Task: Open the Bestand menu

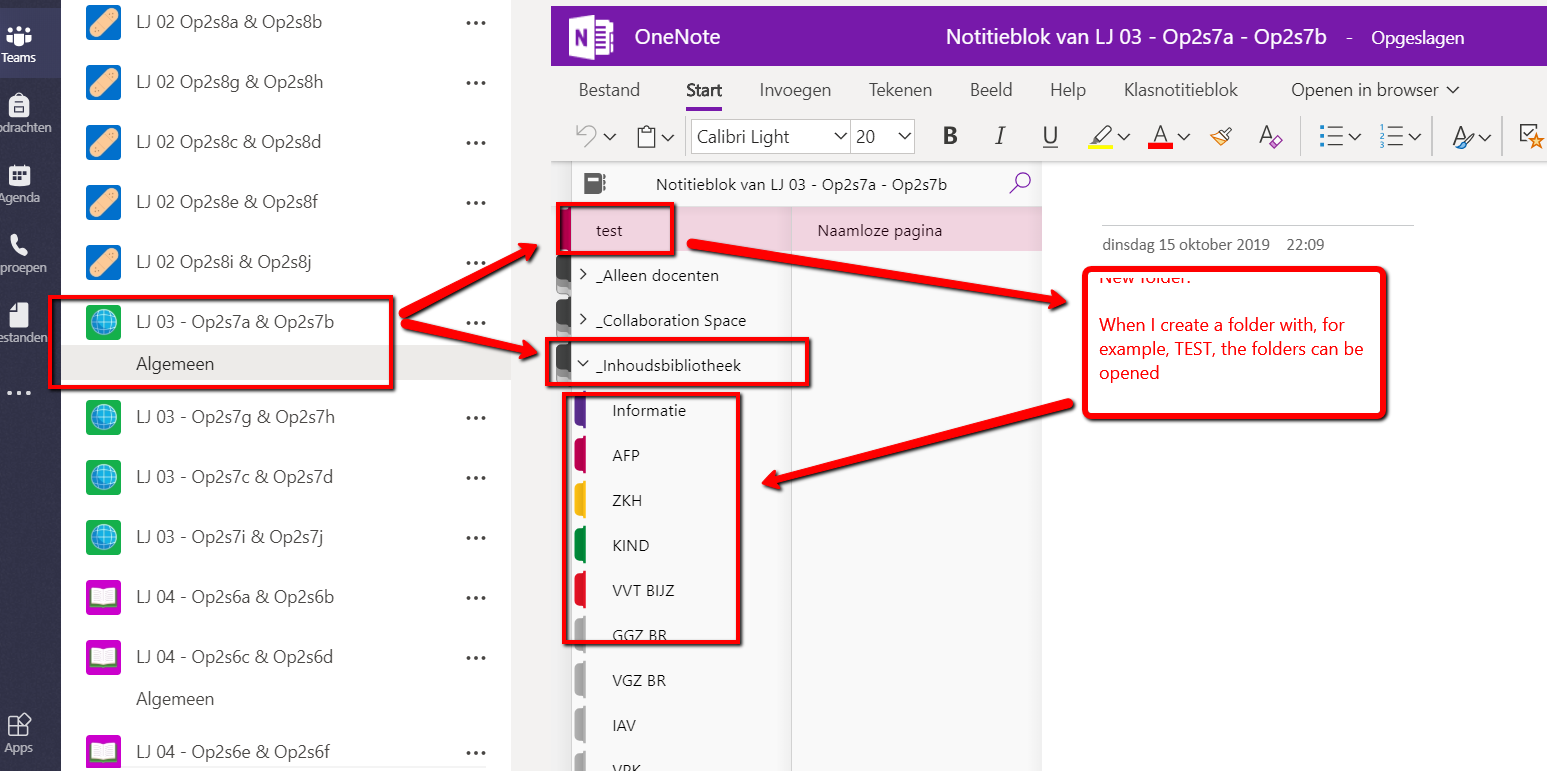Action: pos(609,90)
